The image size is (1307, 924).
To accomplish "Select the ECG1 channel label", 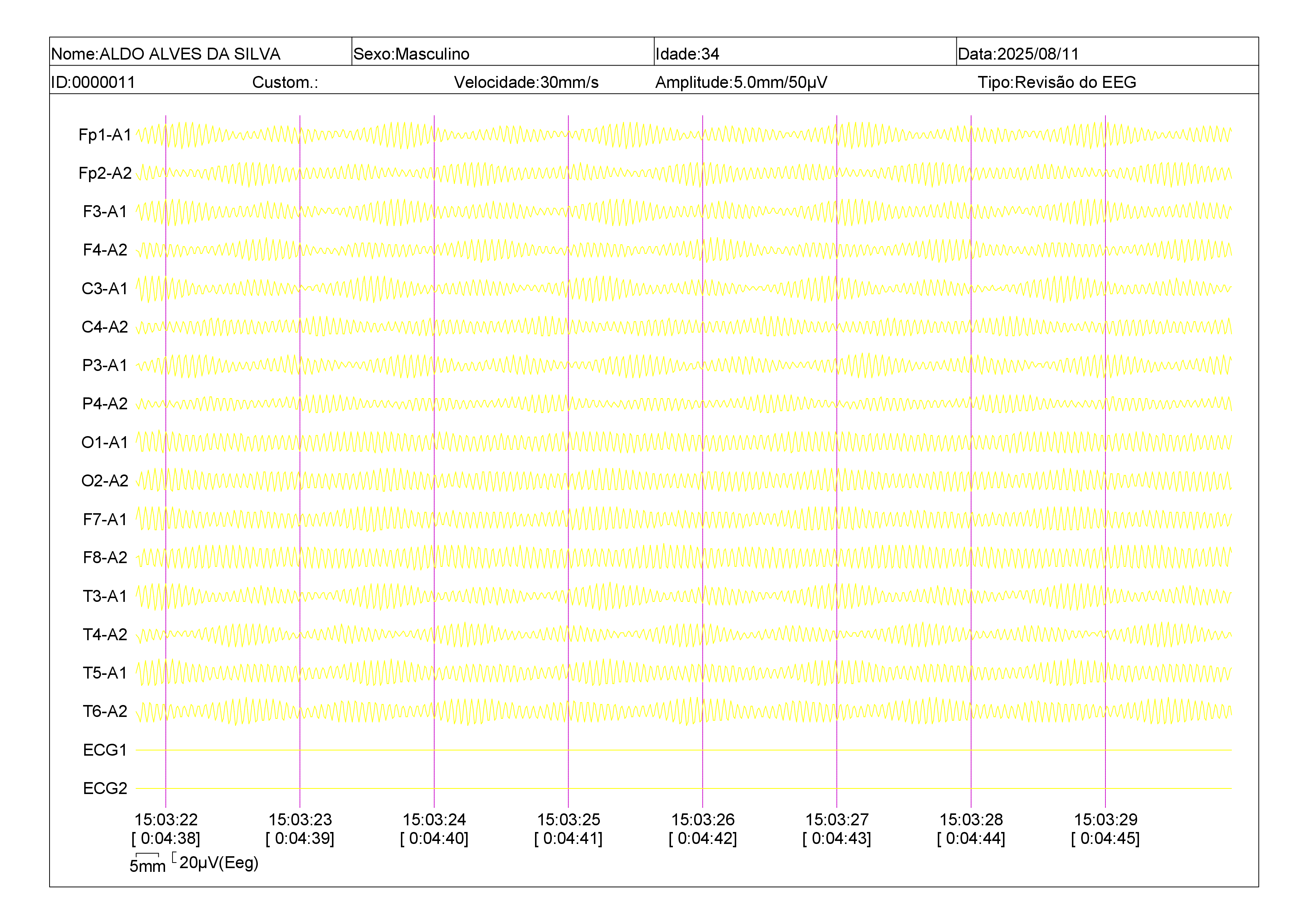I will click(105, 750).
